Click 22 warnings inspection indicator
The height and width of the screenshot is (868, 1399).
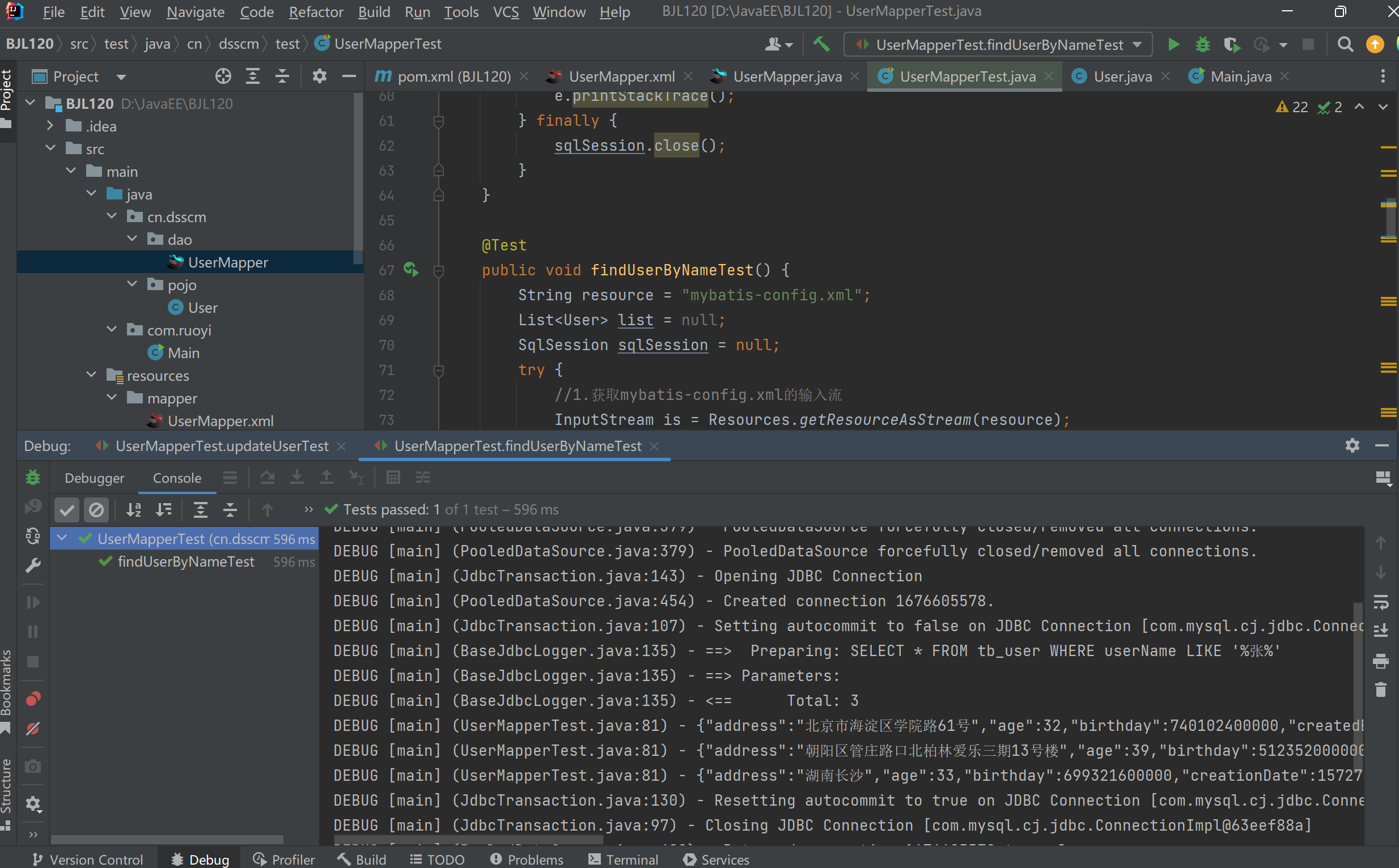point(1291,107)
